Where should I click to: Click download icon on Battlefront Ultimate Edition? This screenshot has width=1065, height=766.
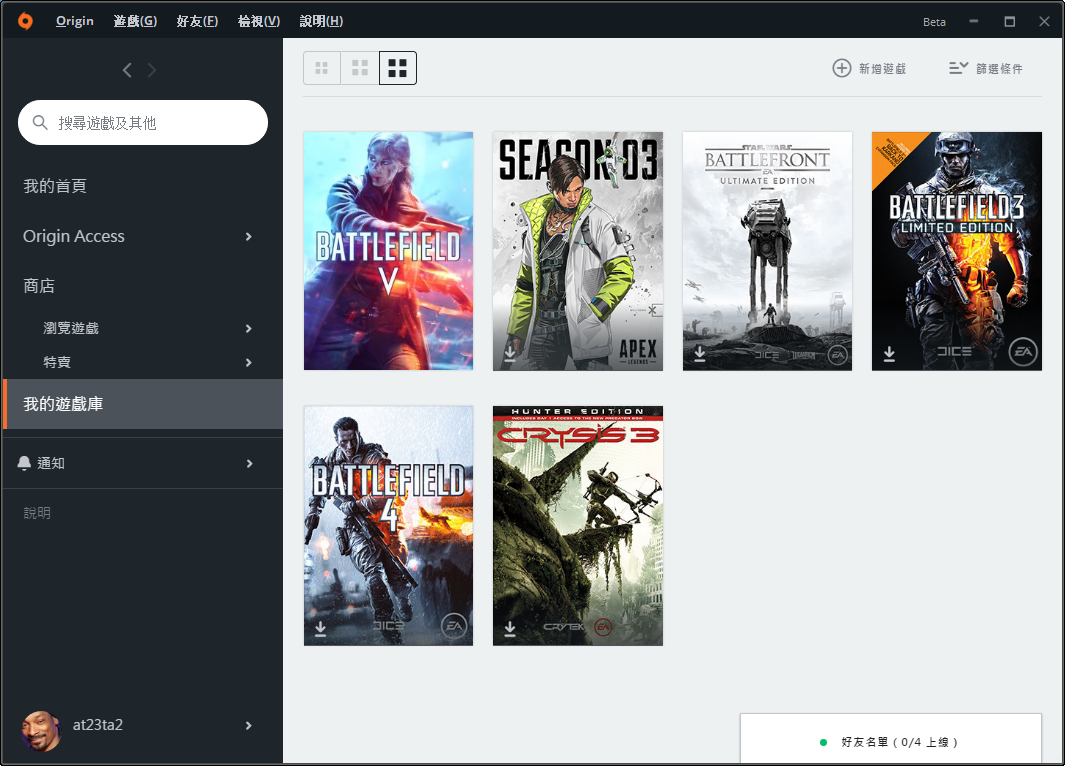[700, 354]
